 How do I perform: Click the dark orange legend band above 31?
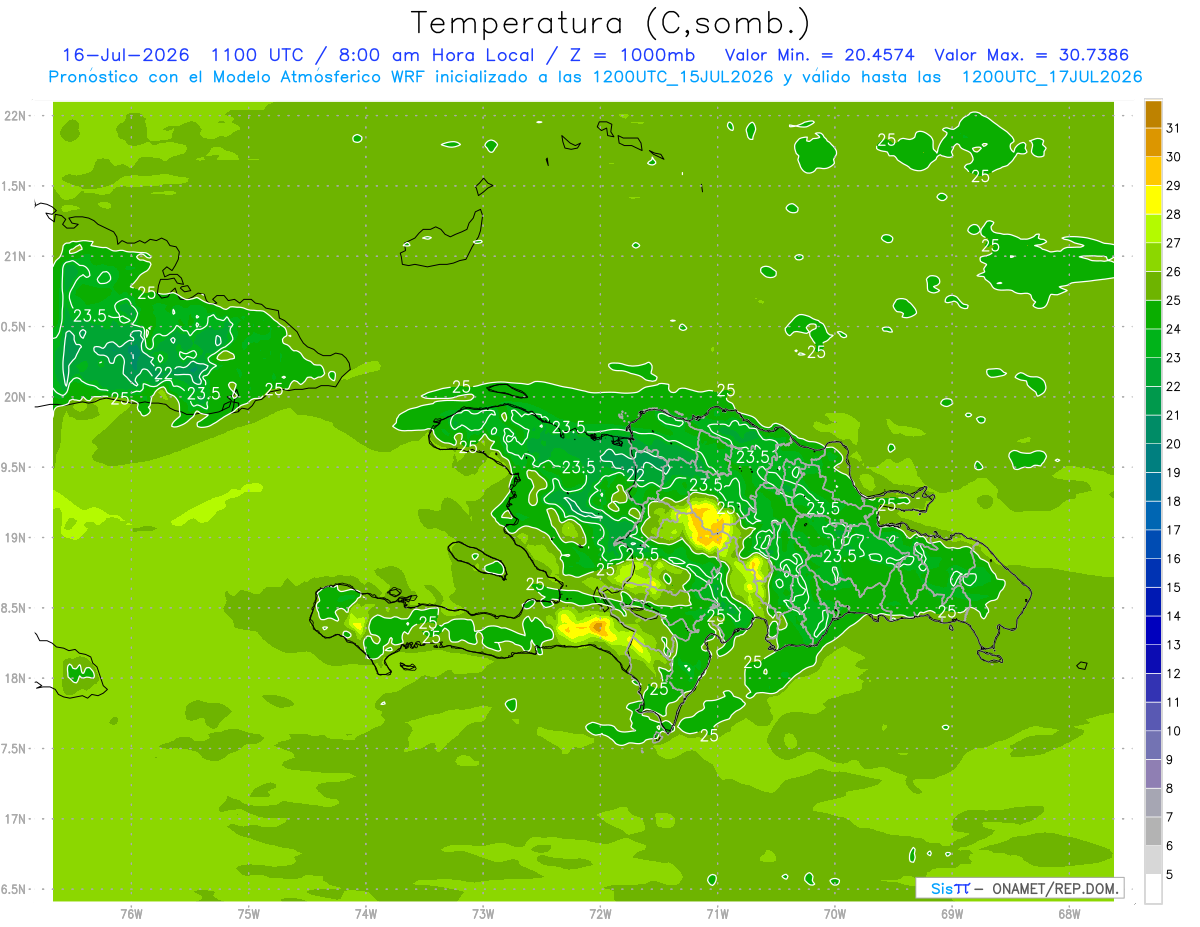[x=1153, y=113]
